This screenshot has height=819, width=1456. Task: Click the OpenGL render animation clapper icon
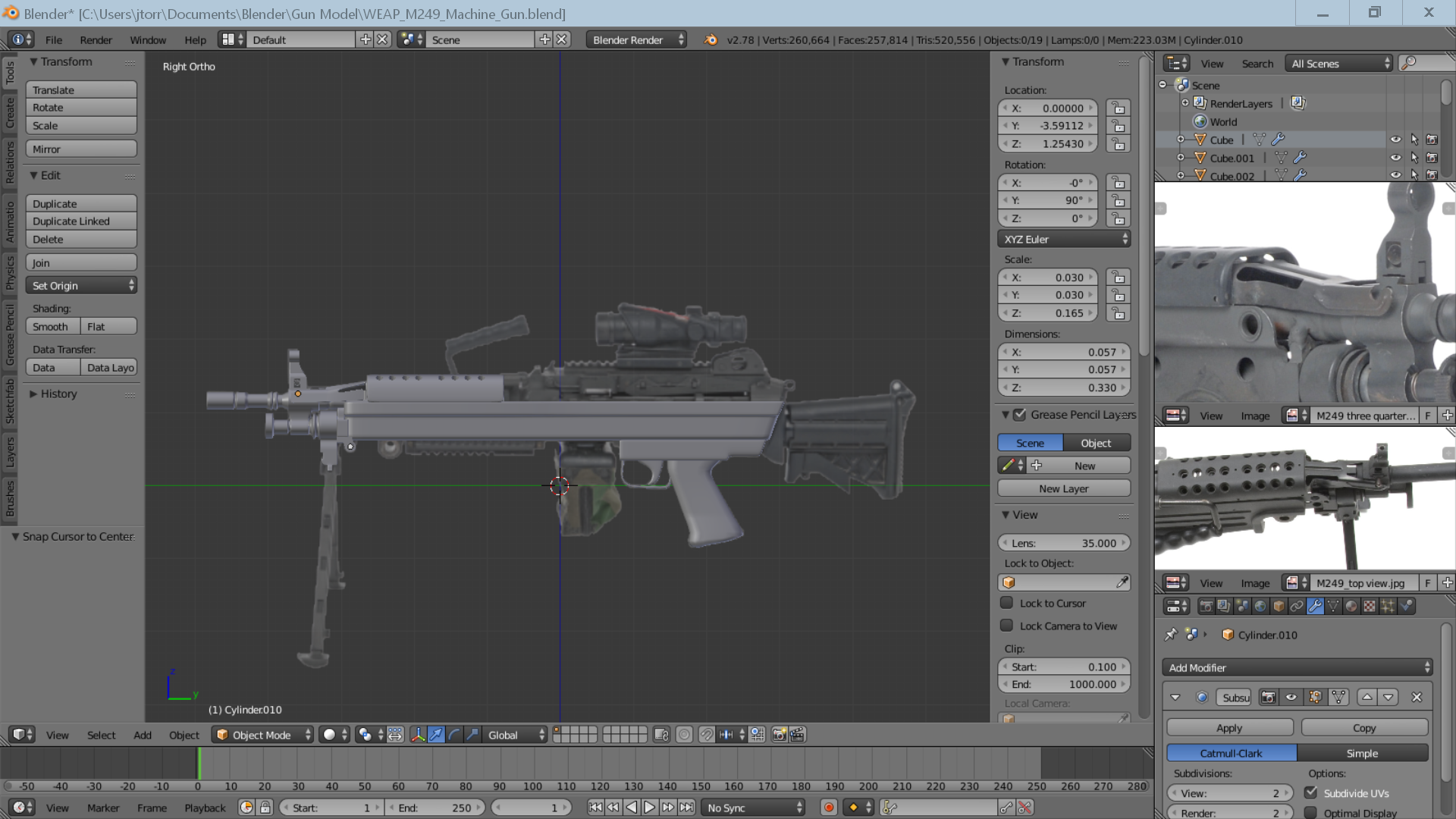coord(797,735)
